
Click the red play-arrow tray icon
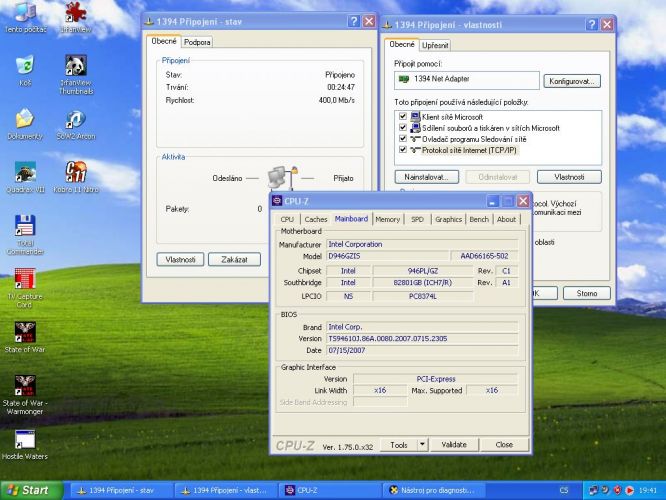[x=629, y=490]
